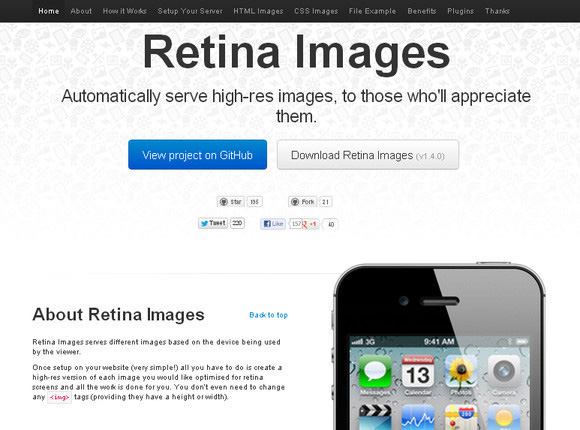Click the Camera icon on iPhone image
Image resolution: width=580 pixels, height=430 pixels.
(x=504, y=372)
